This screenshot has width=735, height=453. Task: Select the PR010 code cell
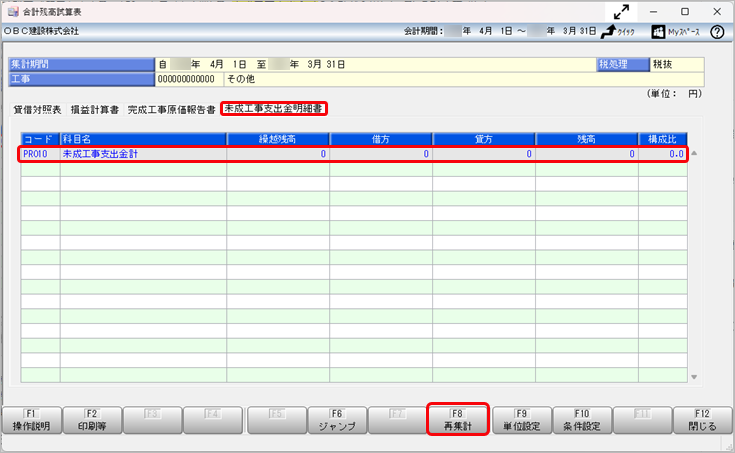pyautogui.click(x=40, y=154)
